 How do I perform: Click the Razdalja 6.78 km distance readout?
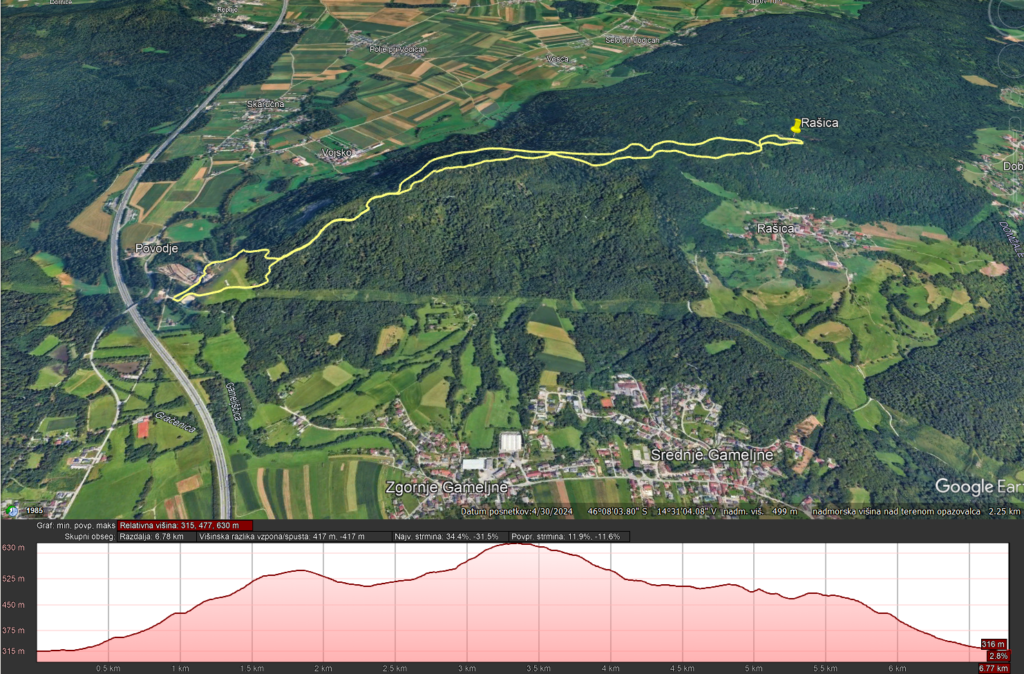point(152,536)
